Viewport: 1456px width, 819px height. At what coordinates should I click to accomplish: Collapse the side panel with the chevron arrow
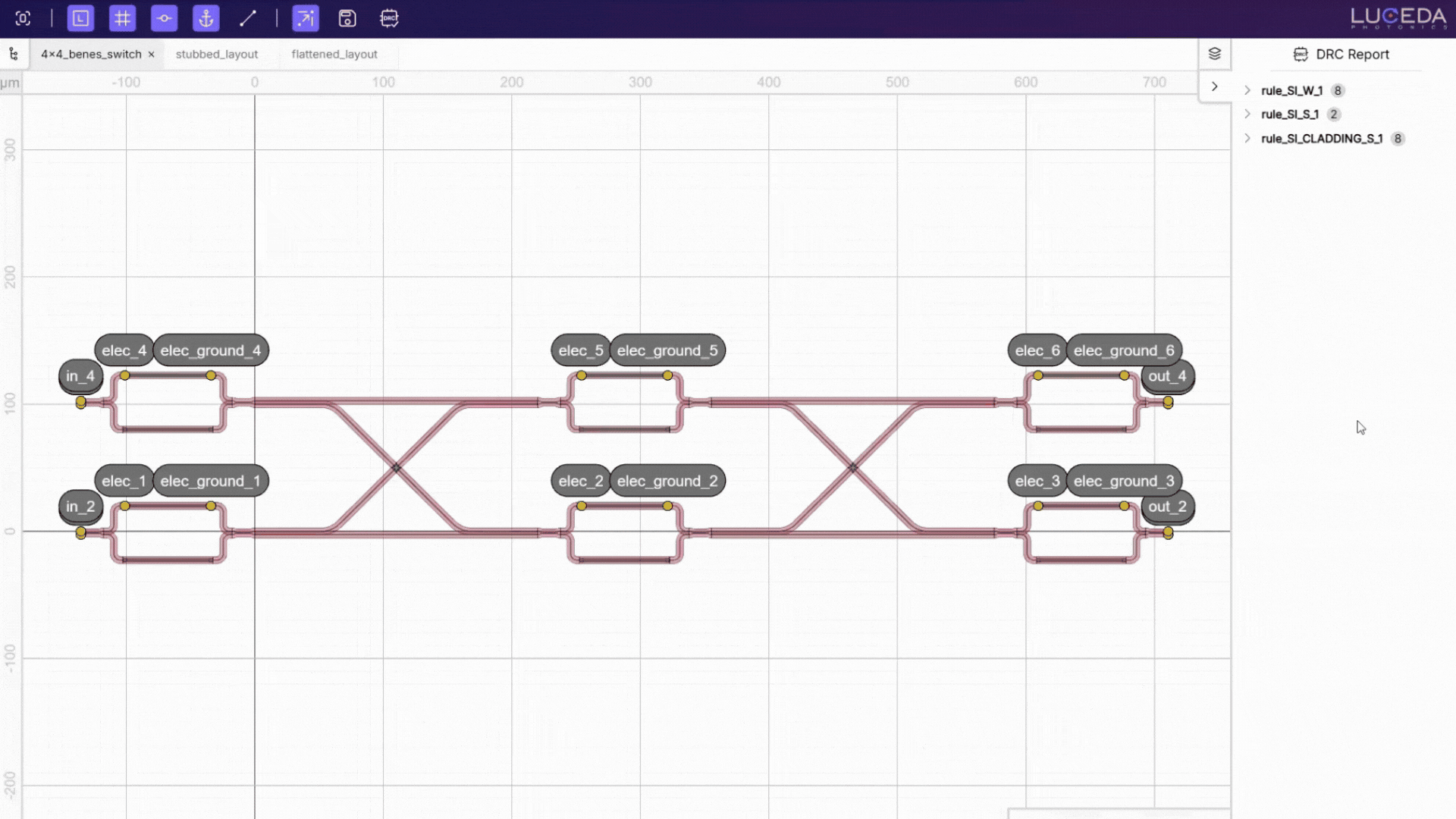tap(1215, 86)
